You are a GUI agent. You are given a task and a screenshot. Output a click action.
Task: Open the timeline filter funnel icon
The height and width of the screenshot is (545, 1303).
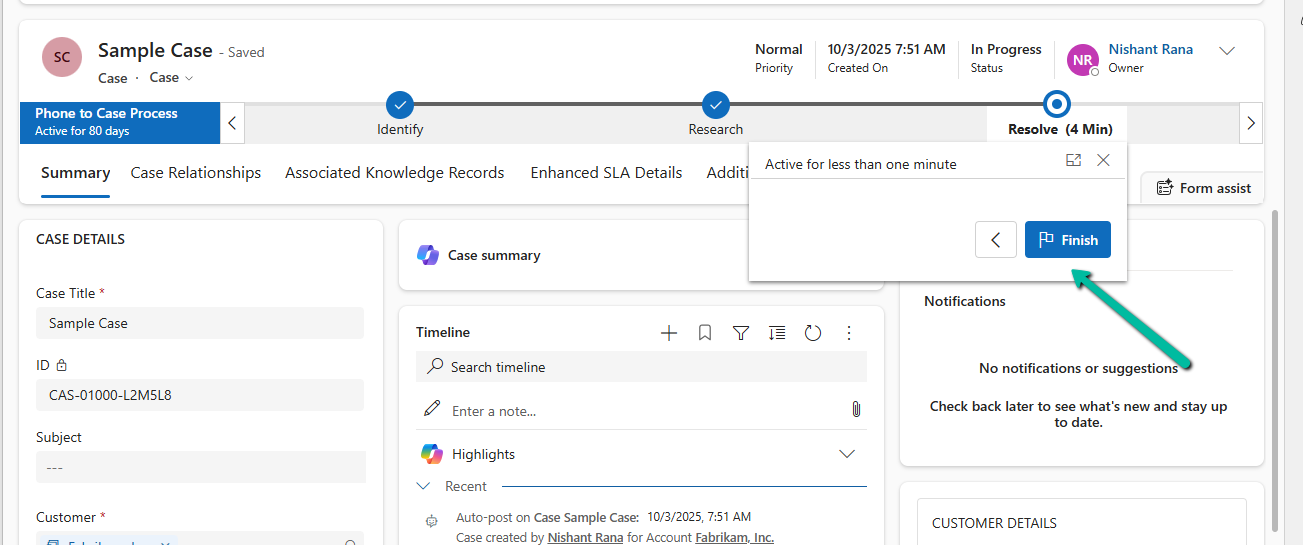click(x=741, y=333)
